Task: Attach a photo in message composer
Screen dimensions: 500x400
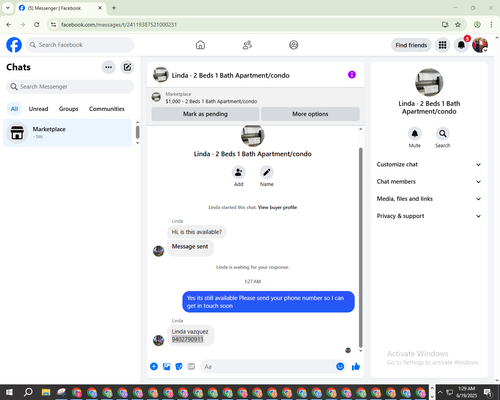Action: [166, 367]
